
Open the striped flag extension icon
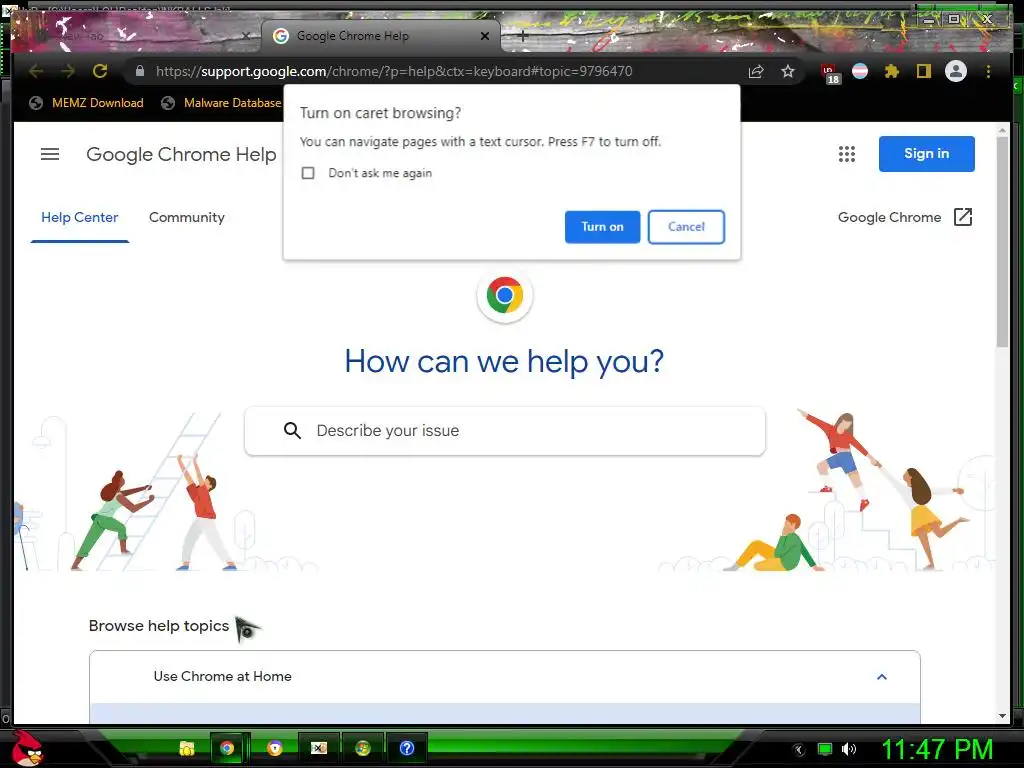(860, 71)
